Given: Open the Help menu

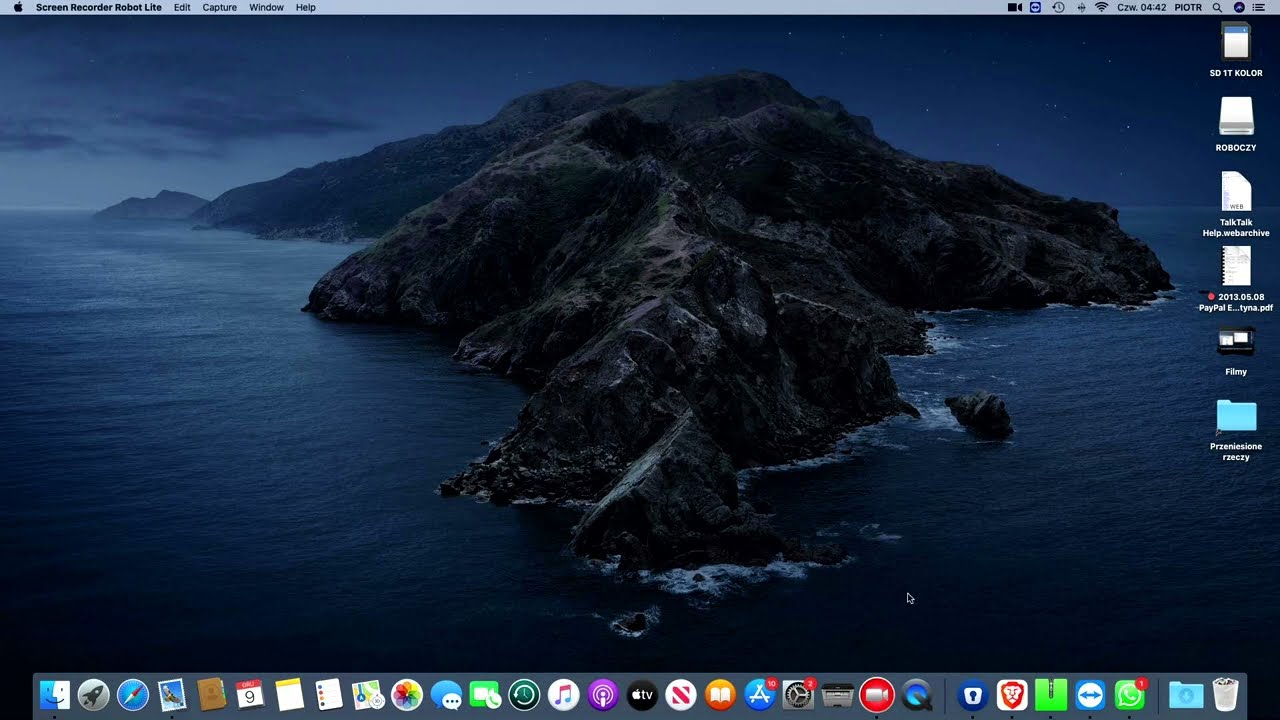Looking at the screenshot, I should click(306, 7).
